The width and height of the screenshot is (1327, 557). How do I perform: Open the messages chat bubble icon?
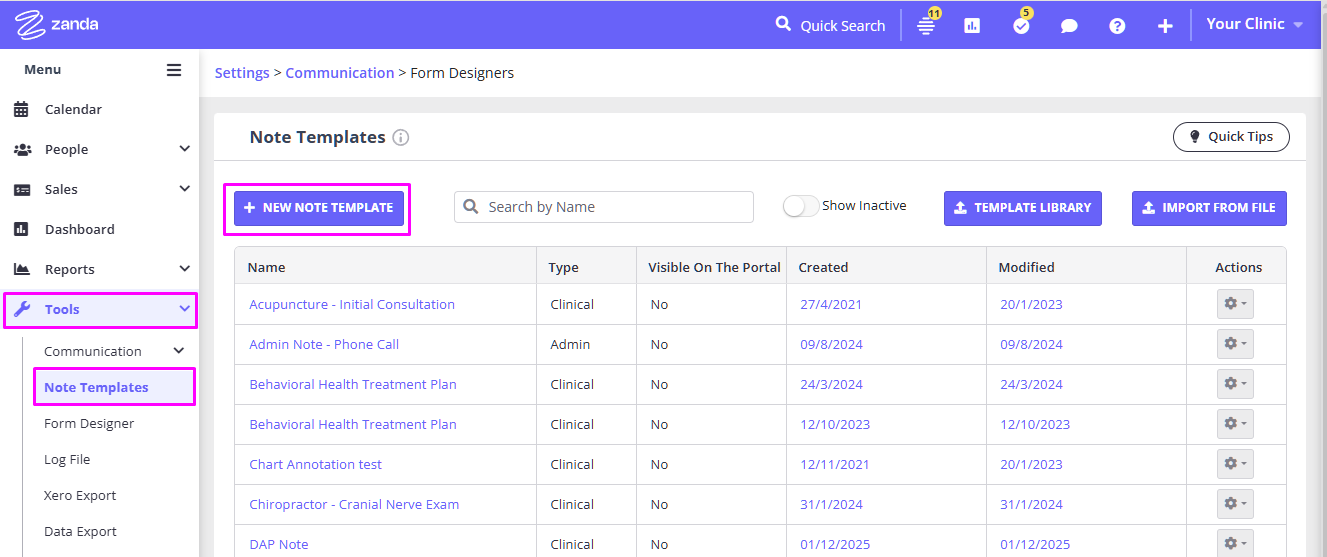click(1069, 26)
